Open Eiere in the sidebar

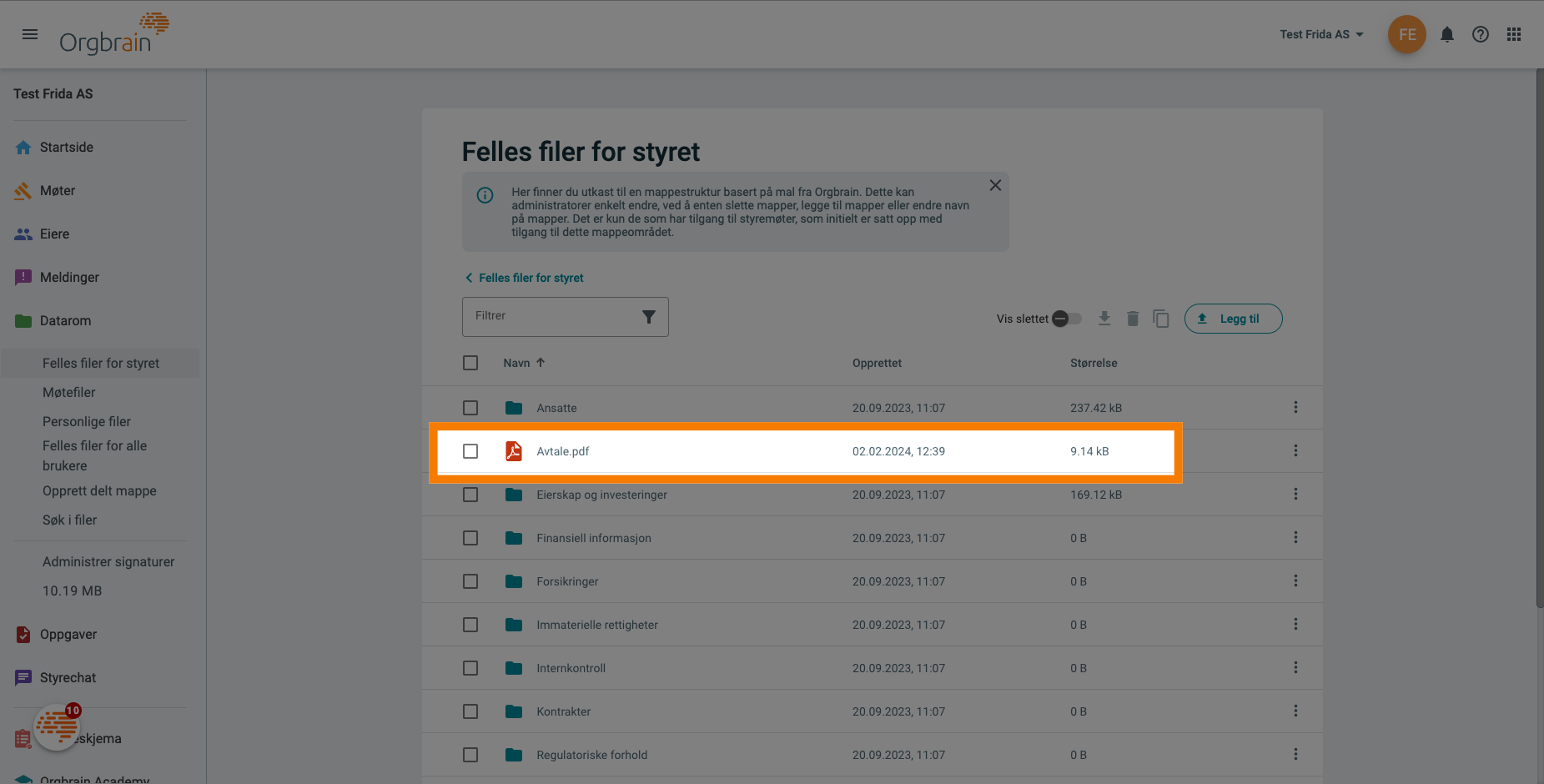tap(54, 234)
